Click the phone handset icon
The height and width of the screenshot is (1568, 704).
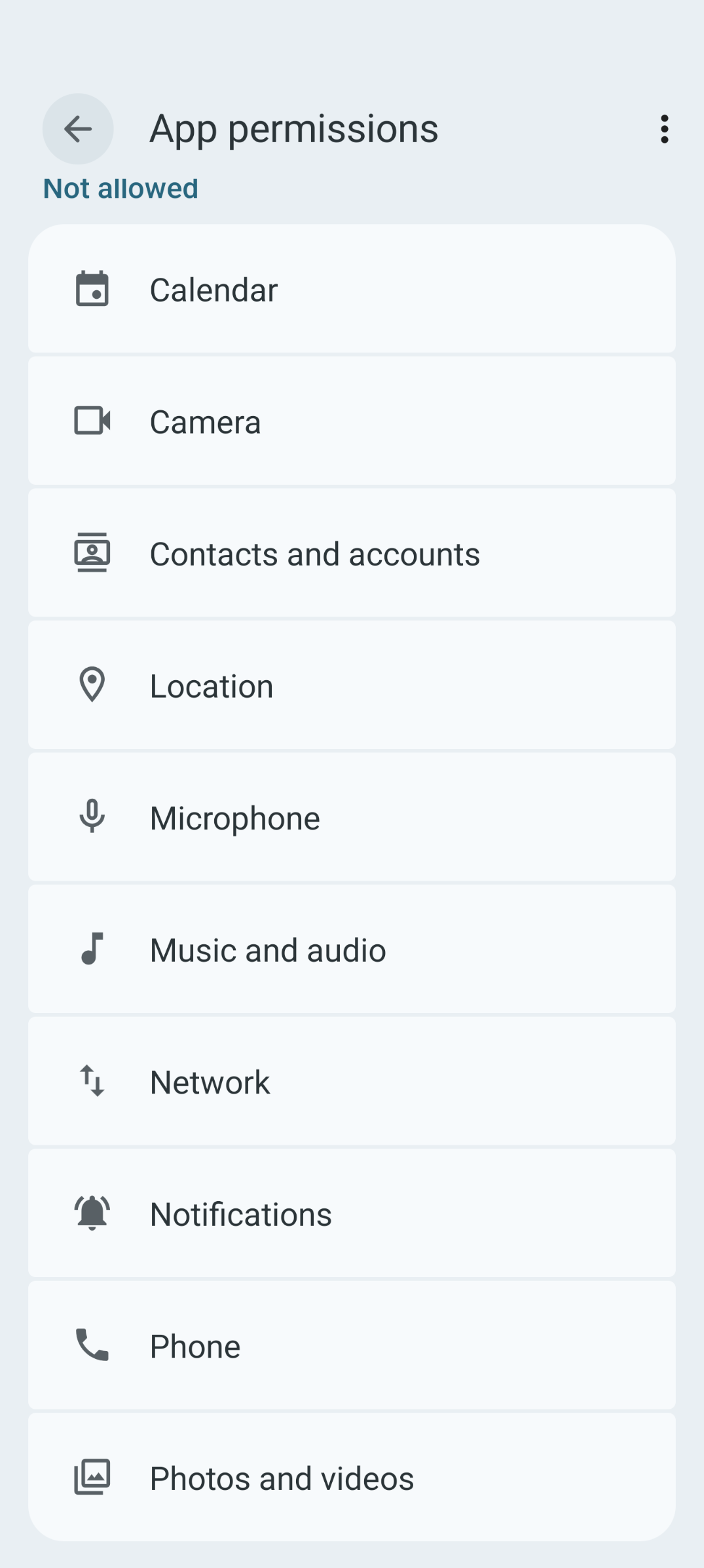[92, 1345]
